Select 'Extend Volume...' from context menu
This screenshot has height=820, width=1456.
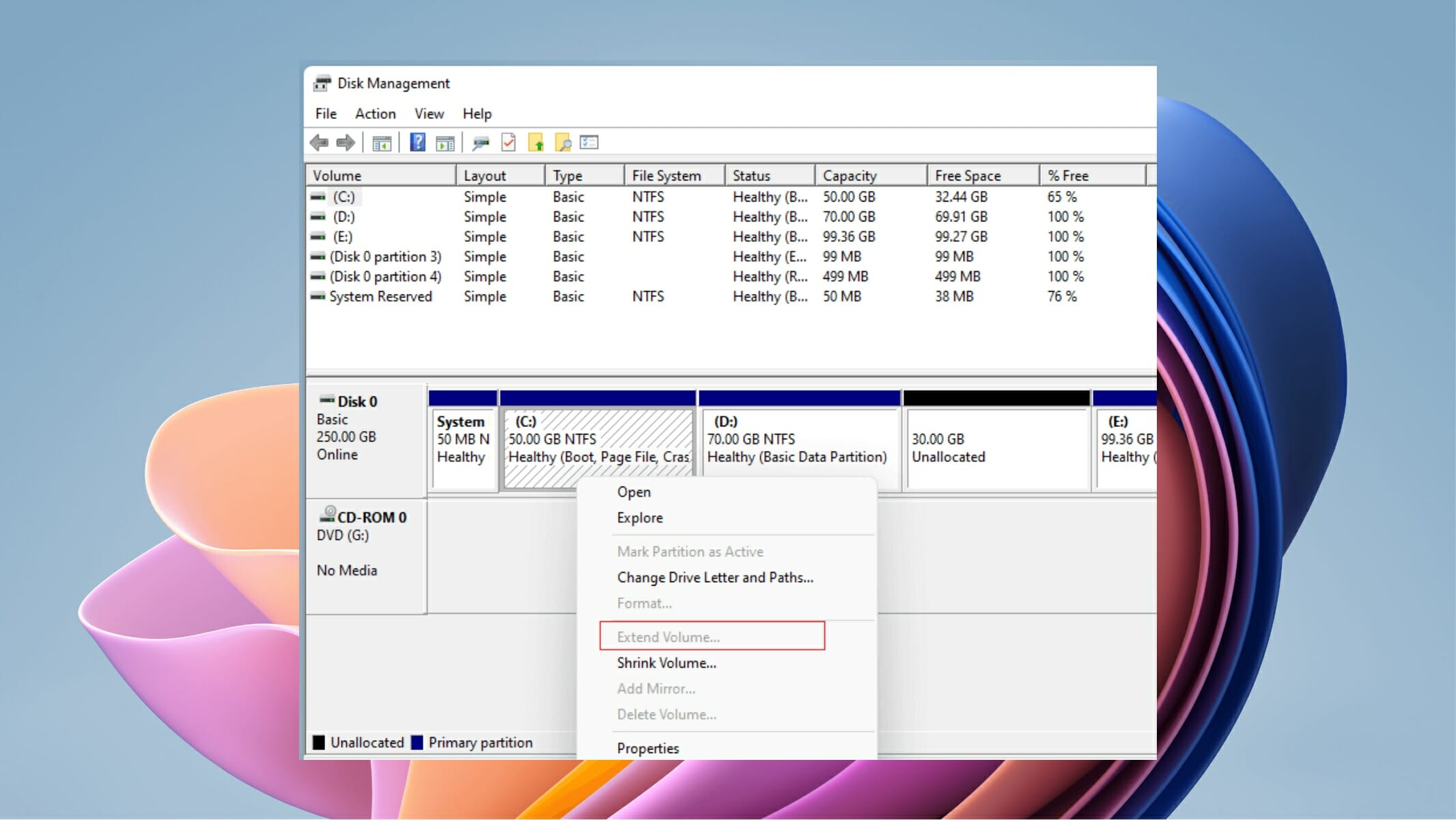pos(714,637)
